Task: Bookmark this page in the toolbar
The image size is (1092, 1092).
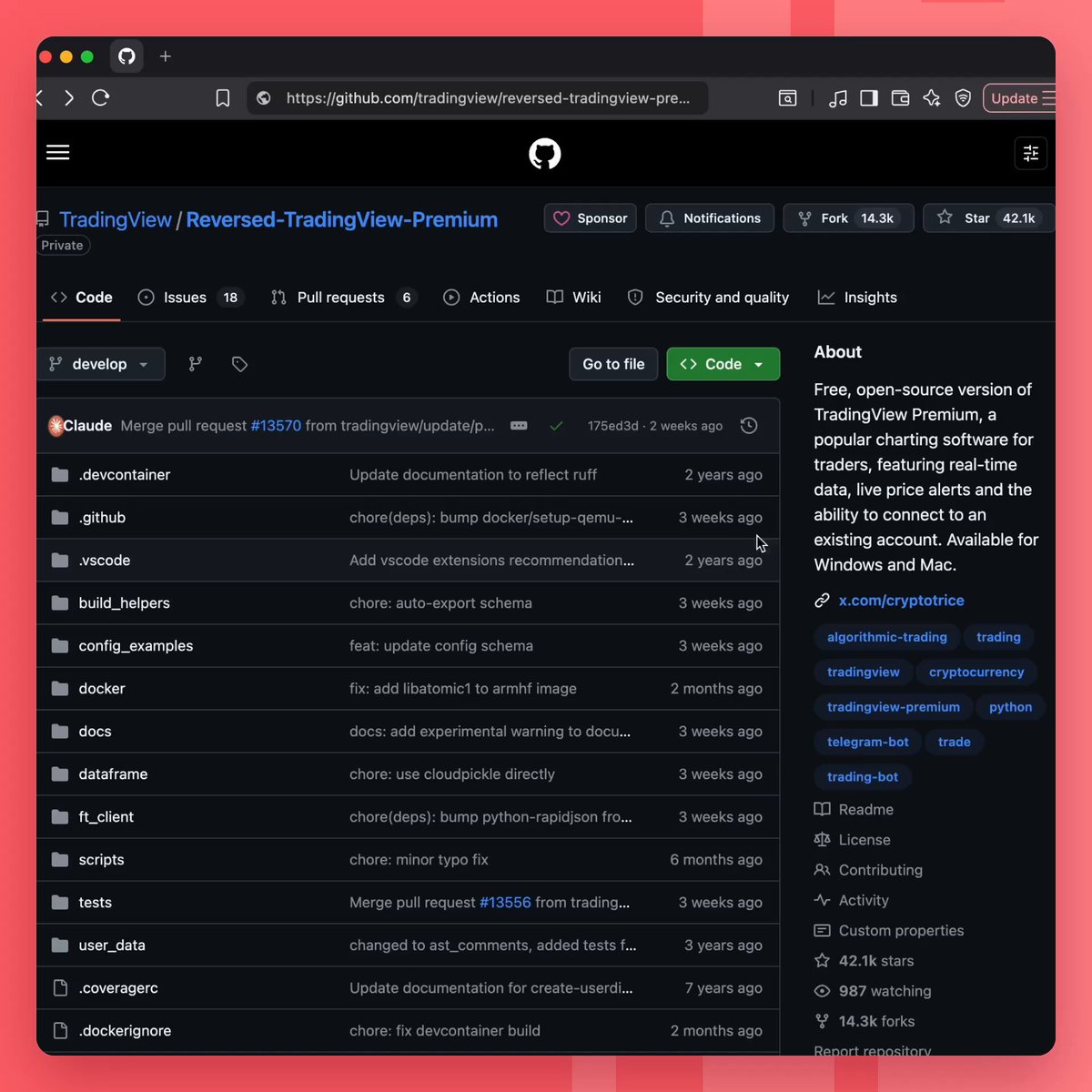Action: (x=223, y=98)
